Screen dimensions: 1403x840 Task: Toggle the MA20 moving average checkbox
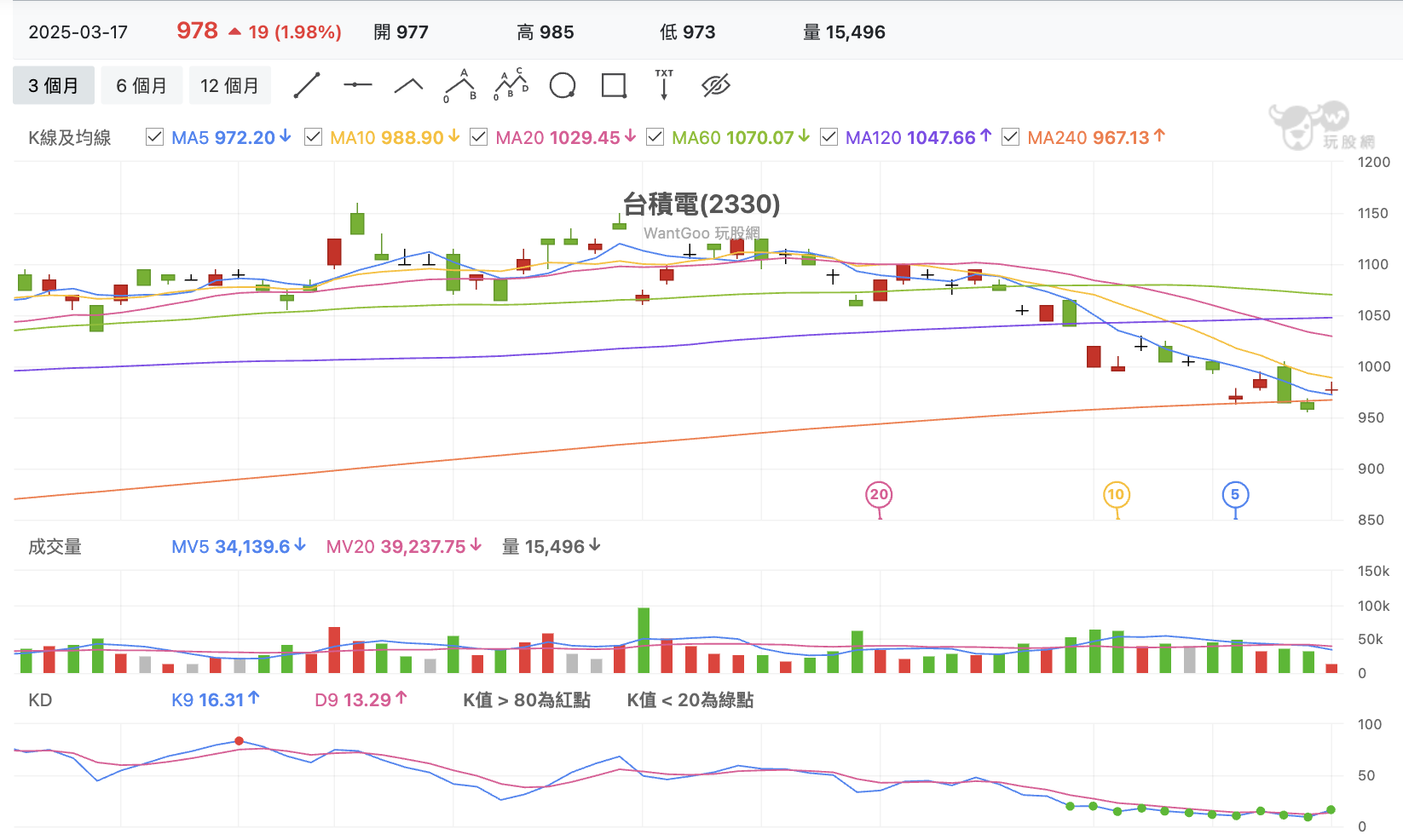click(x=478, y=137)
